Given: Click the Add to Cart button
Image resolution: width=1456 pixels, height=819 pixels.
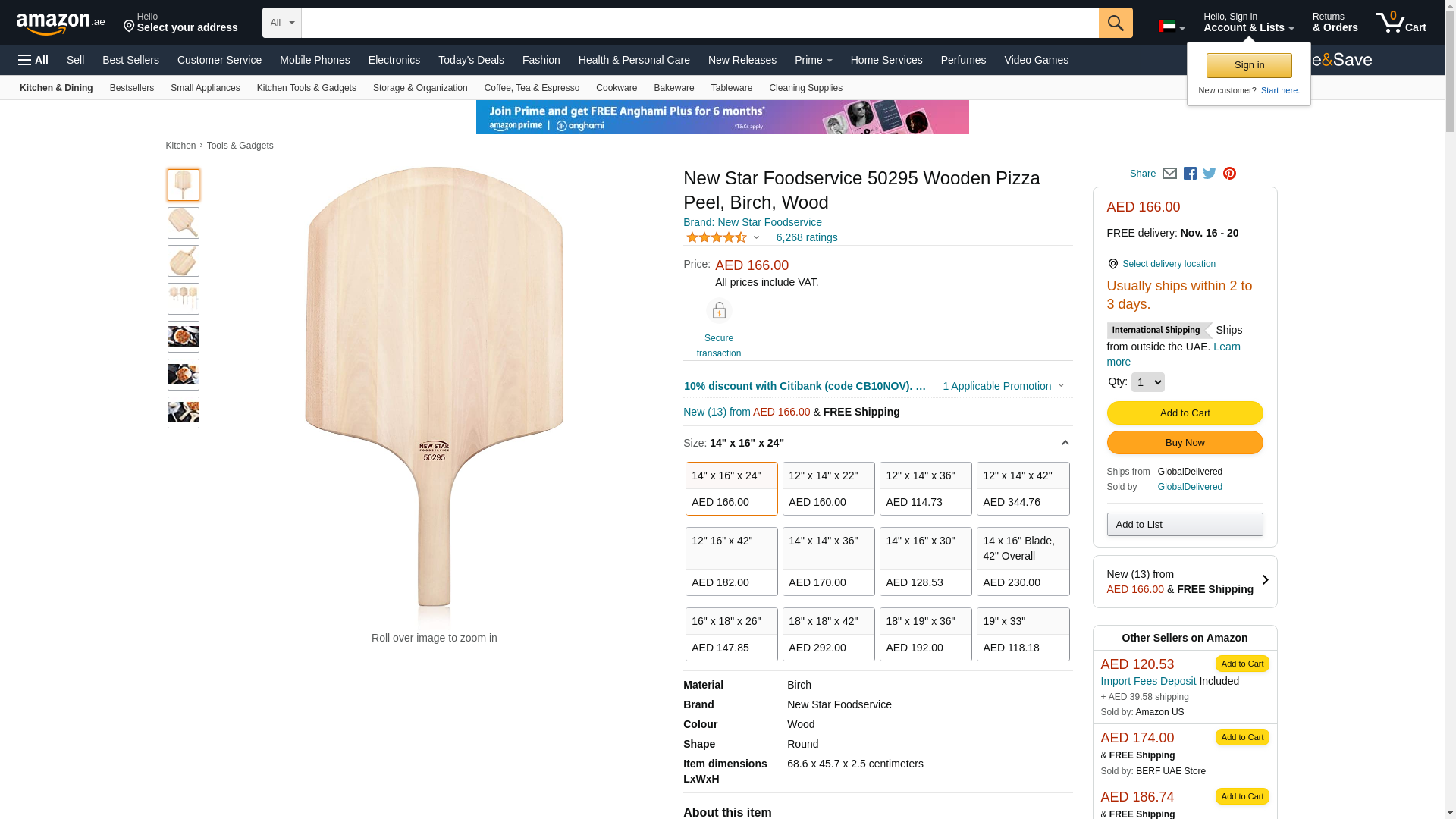Looking at the screenshot, I should click(1185, 413).
